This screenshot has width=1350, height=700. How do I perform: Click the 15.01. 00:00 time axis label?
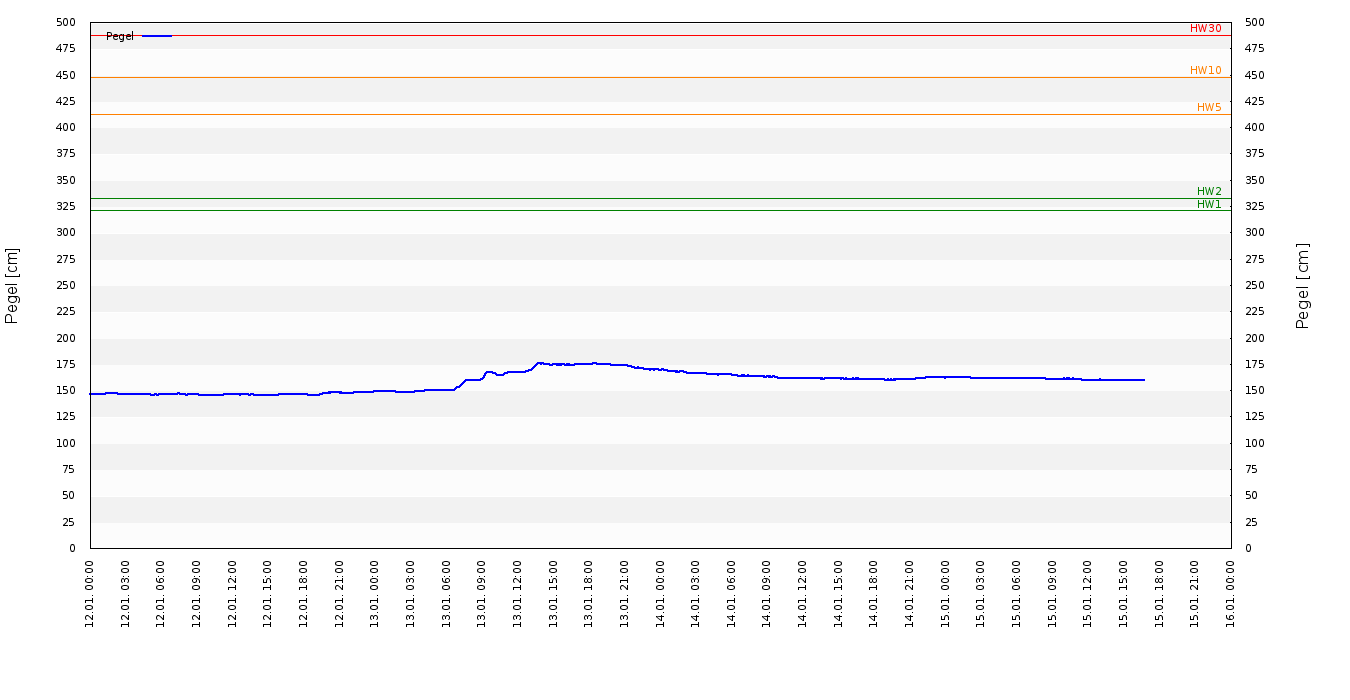945,593
